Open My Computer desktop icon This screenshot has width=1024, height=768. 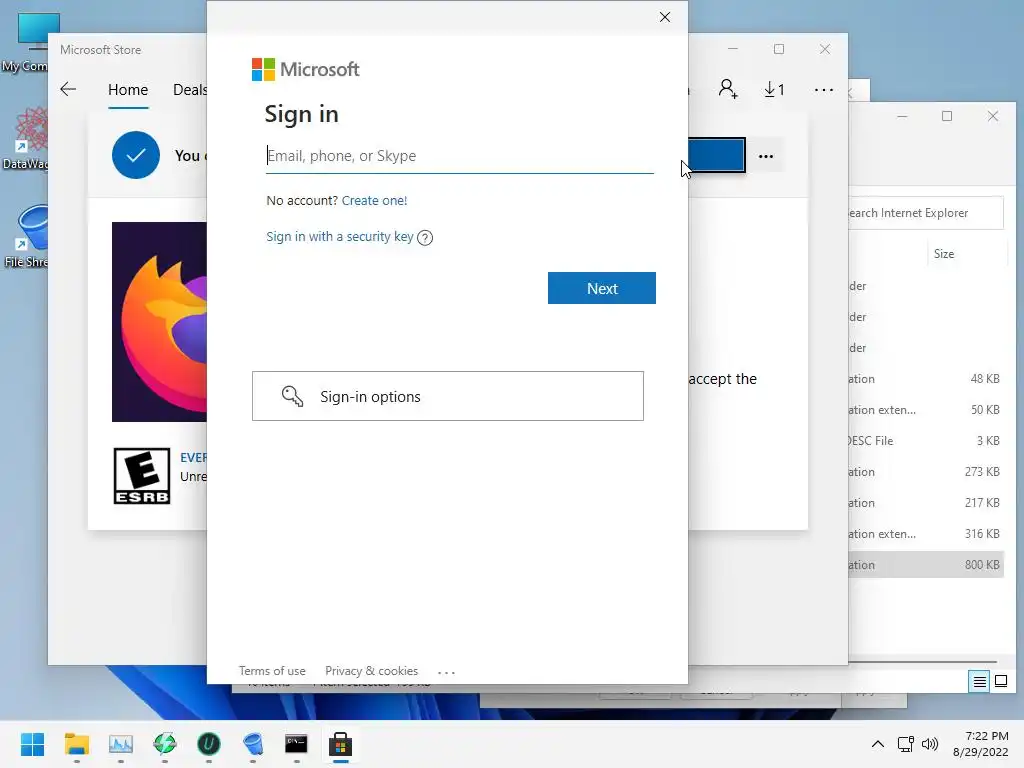[26, 43]
